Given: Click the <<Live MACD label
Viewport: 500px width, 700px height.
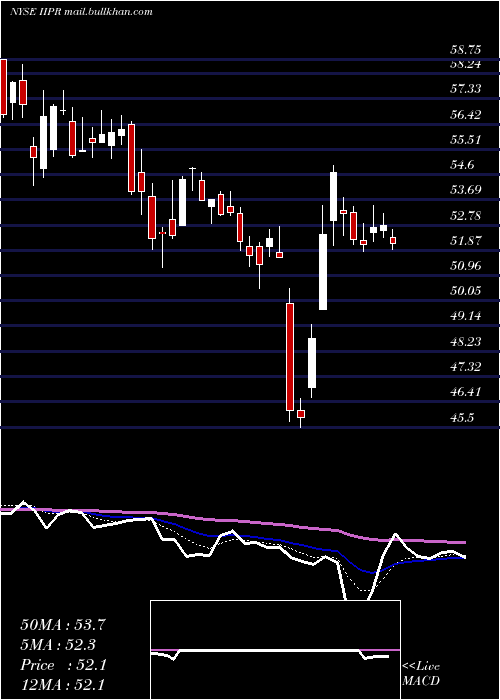Looking at the screenshot, I should pos(421,674).
